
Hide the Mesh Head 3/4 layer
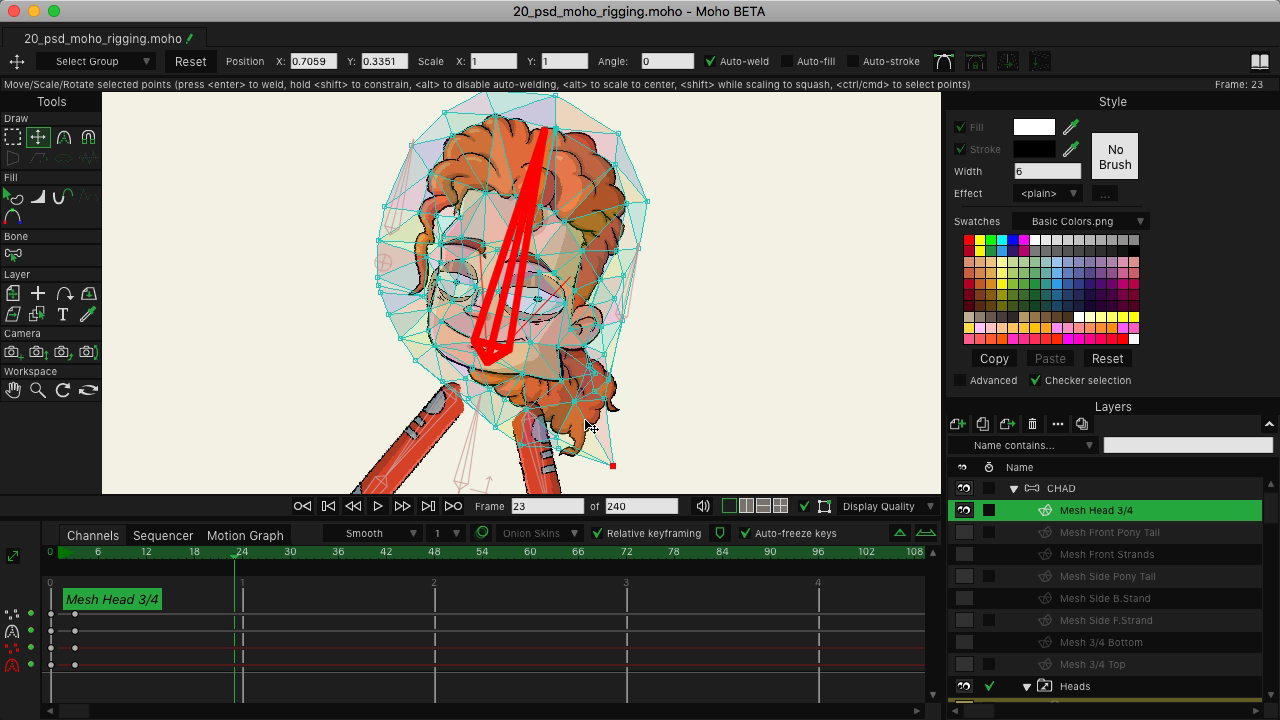[x=964, y=510]
